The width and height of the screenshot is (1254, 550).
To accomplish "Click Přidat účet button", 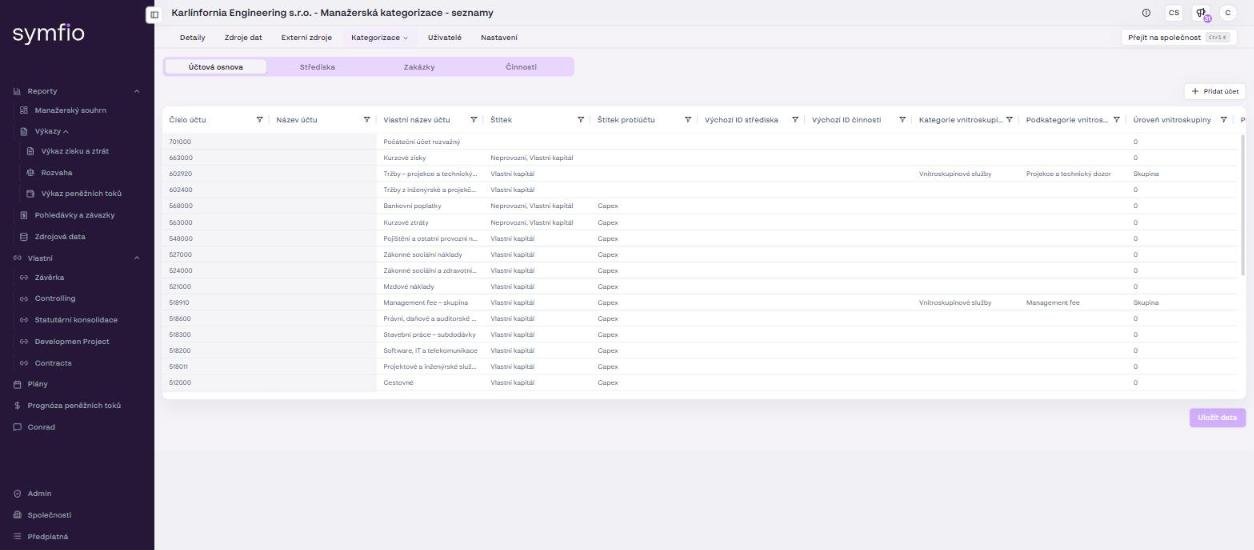I will coord(1214,91).
